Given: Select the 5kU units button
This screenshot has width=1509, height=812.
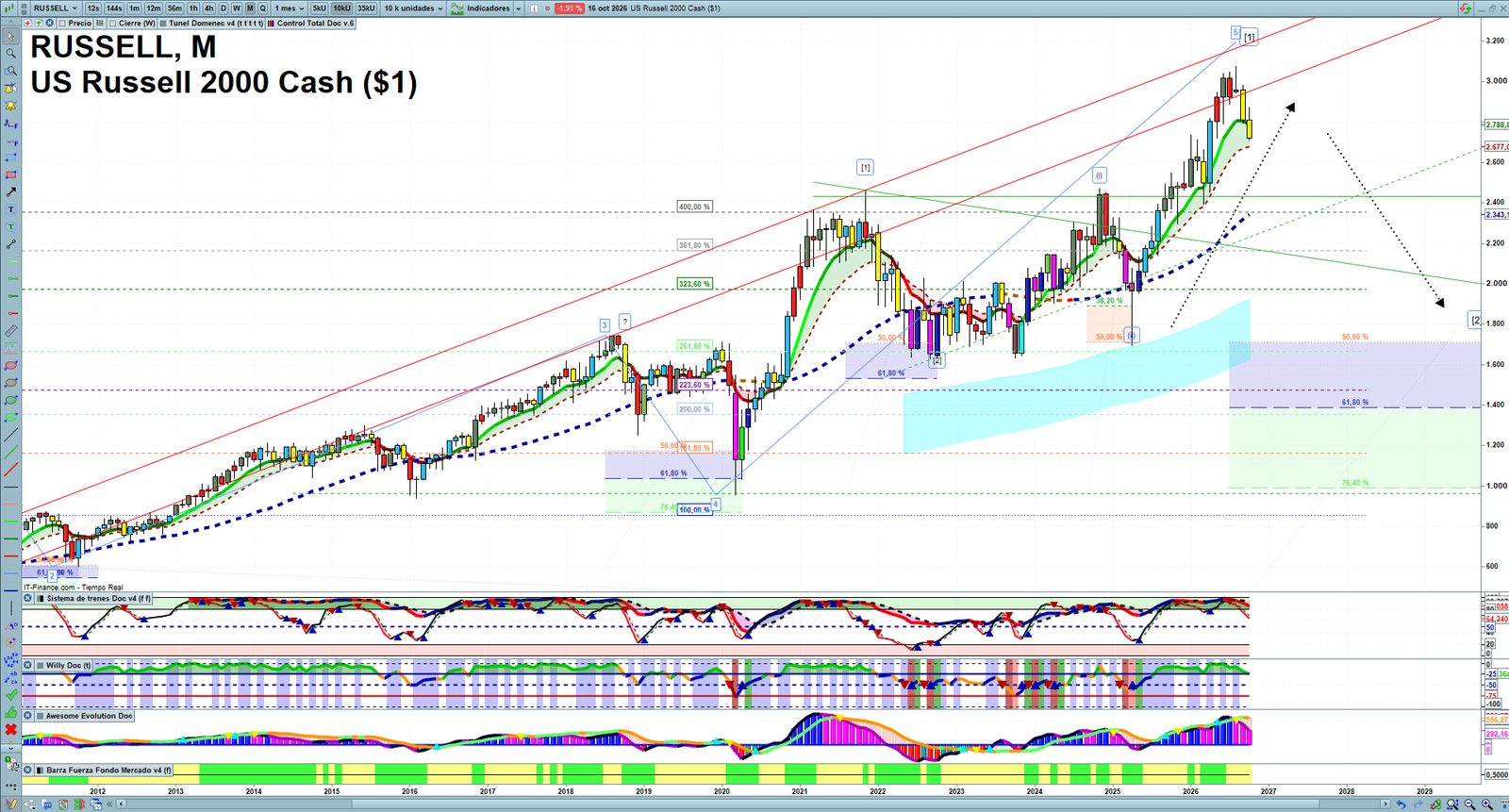Looking at the screenshot, I should point(319,8).
